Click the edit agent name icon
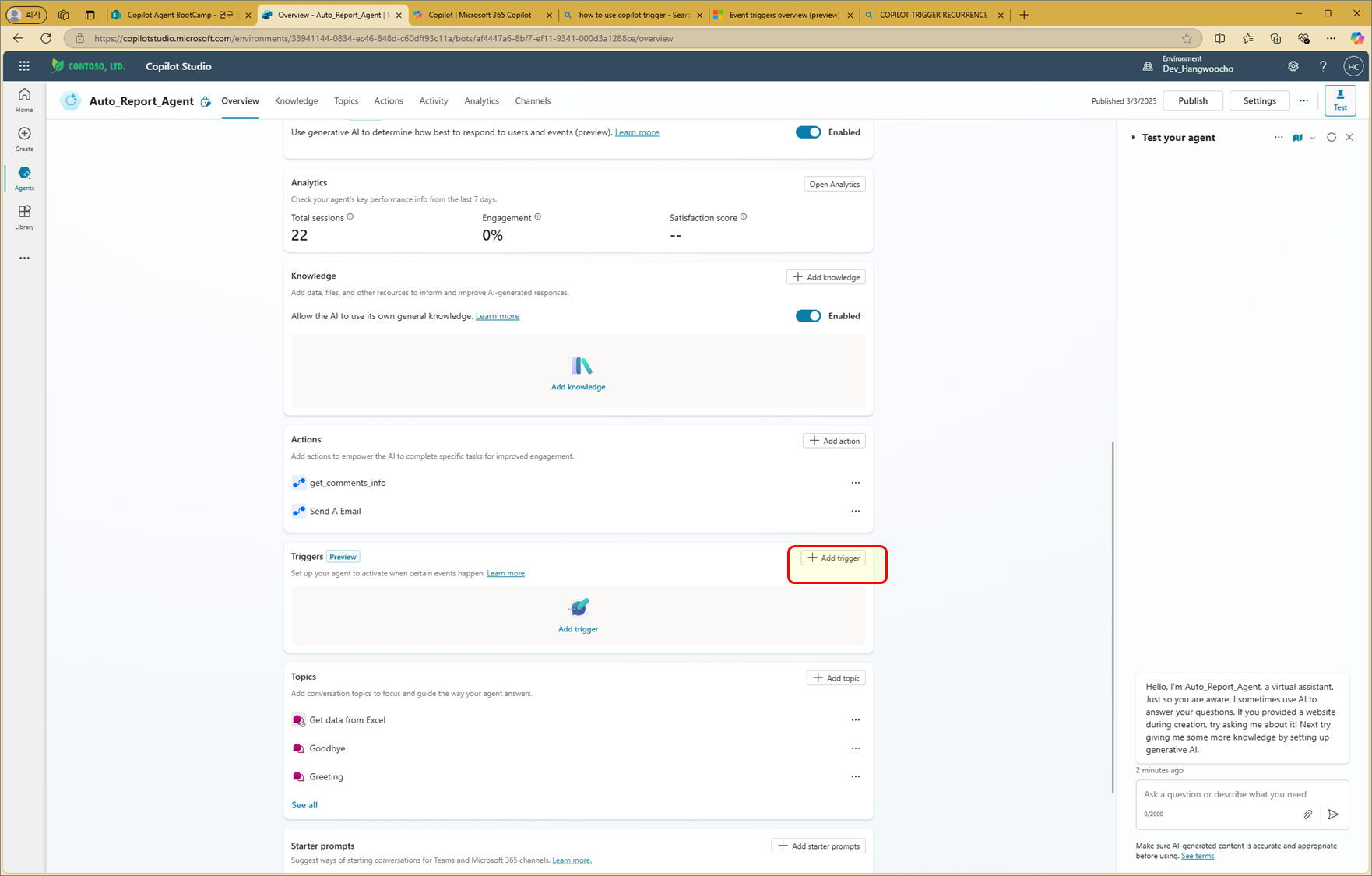1372x876 pixels. [206, 101]
